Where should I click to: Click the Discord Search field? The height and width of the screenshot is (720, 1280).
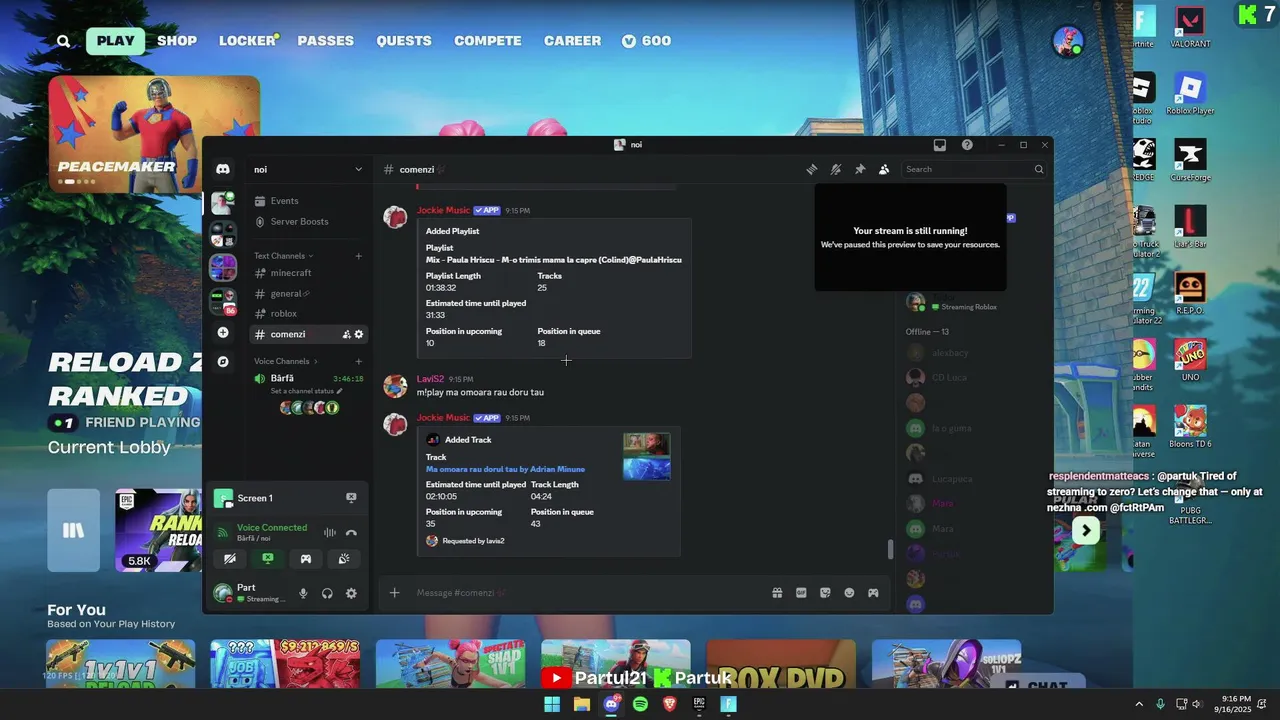pos(975,169)
